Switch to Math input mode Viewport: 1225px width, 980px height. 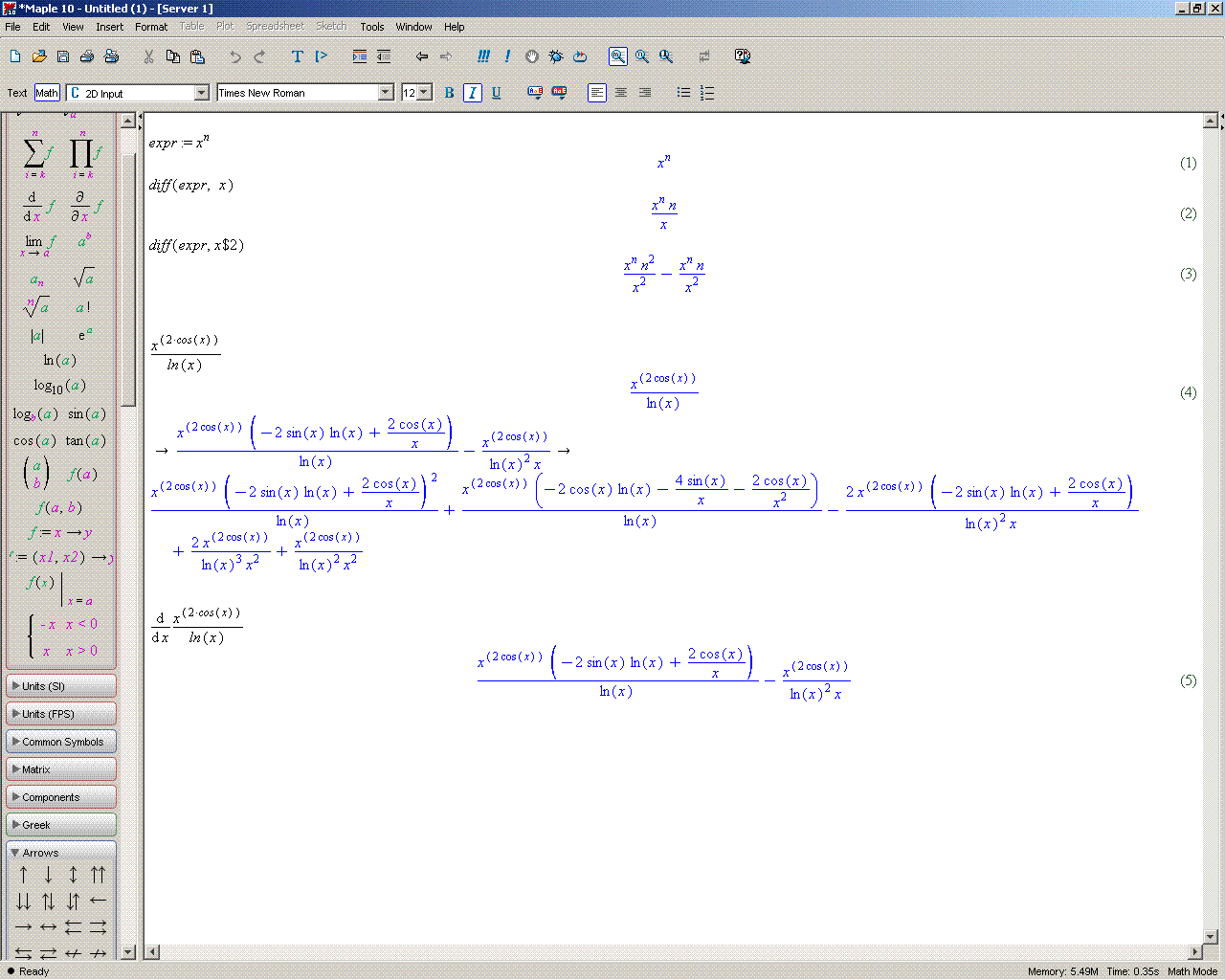[47, 93]
